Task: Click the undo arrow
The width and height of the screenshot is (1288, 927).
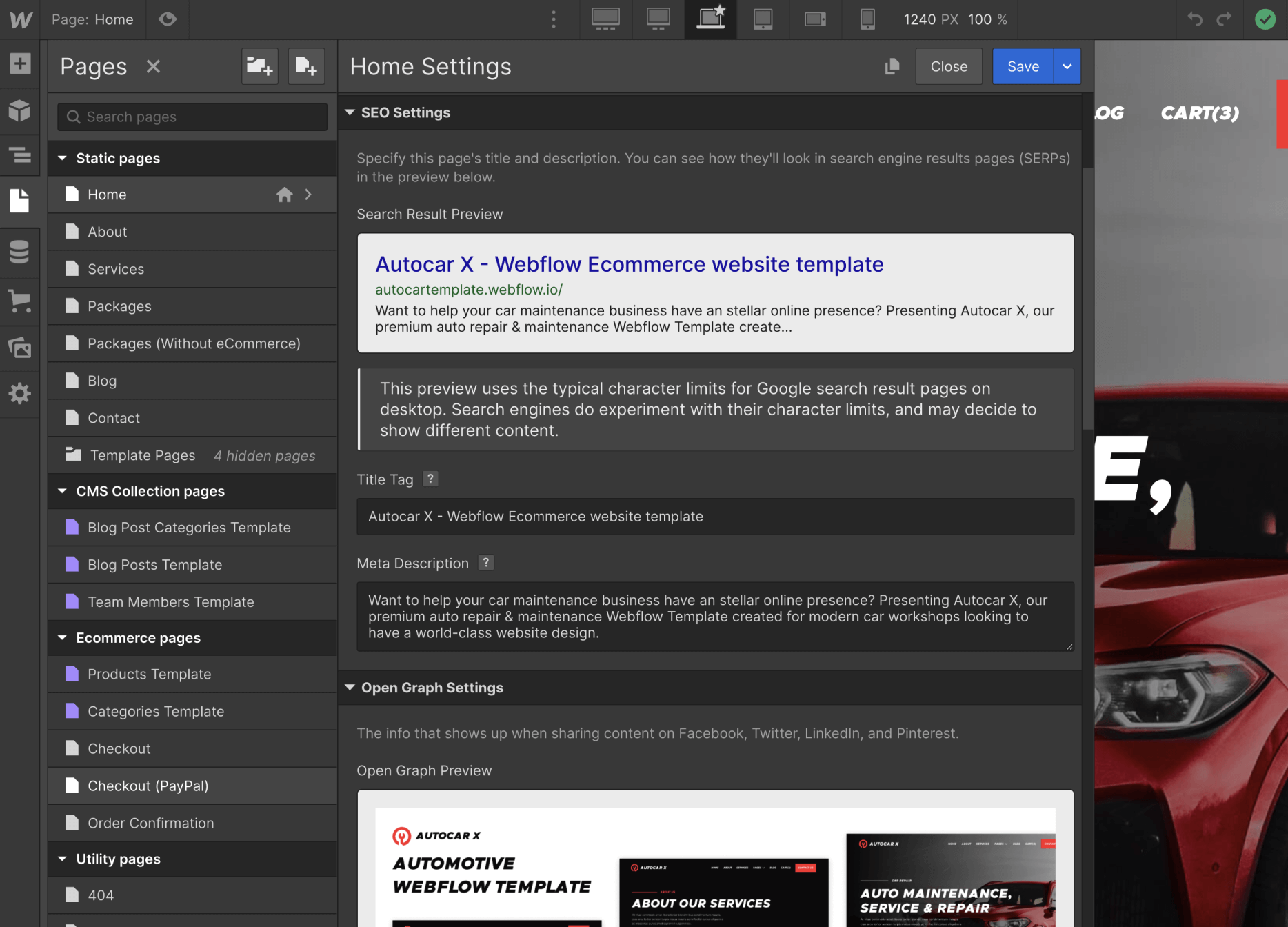Action: coord(1195,19)
